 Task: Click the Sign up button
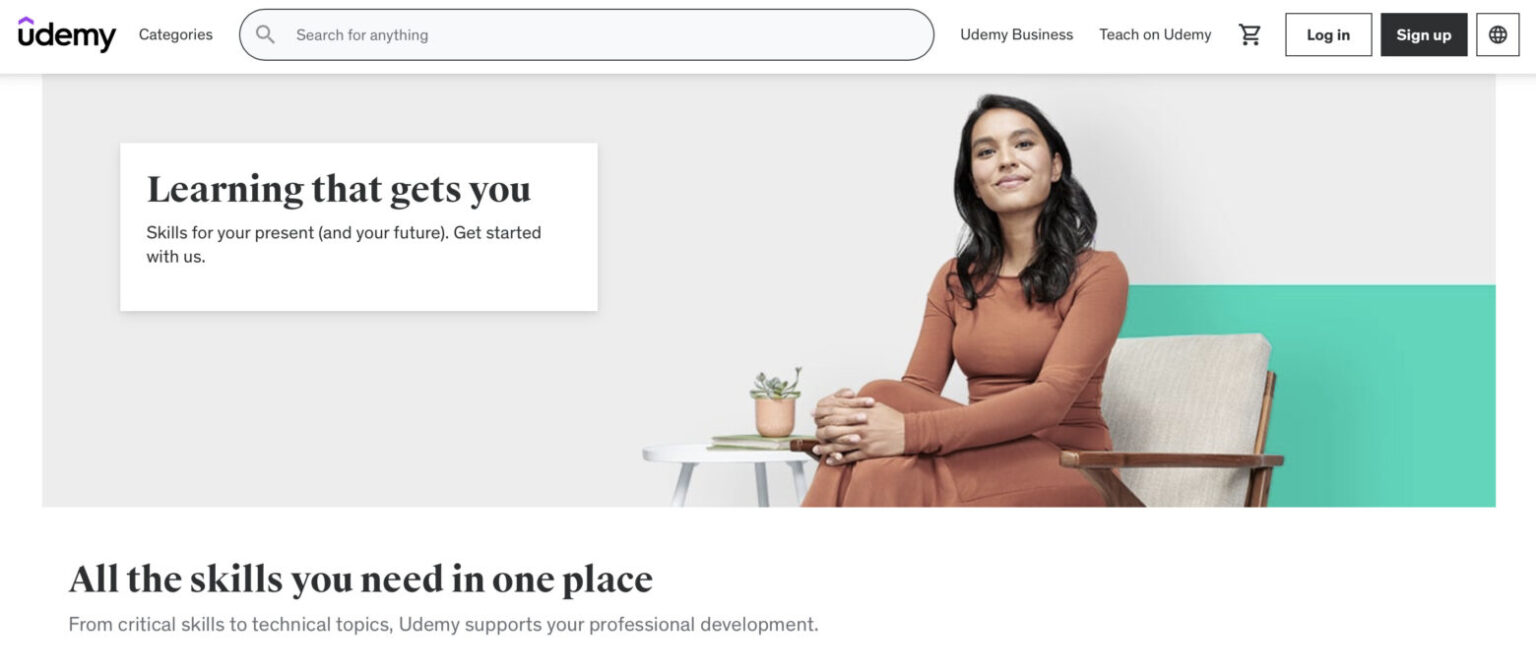[x=1423, y=35]
